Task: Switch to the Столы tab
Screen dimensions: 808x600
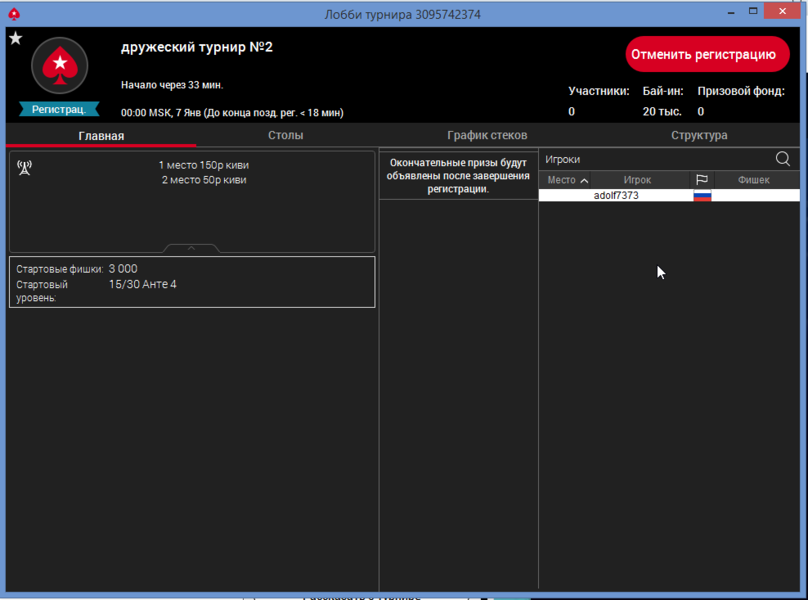Action: pyautogui.click(x=285, y=135)
